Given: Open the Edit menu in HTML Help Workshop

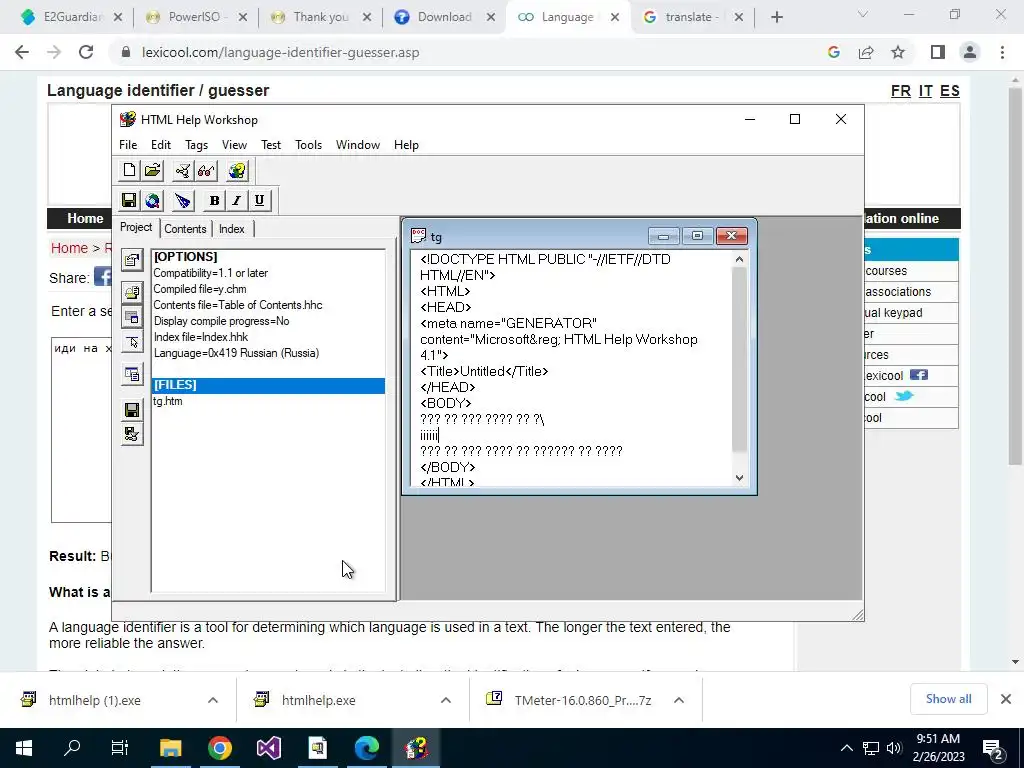Looking at the screenshot, I should (161, 145).
